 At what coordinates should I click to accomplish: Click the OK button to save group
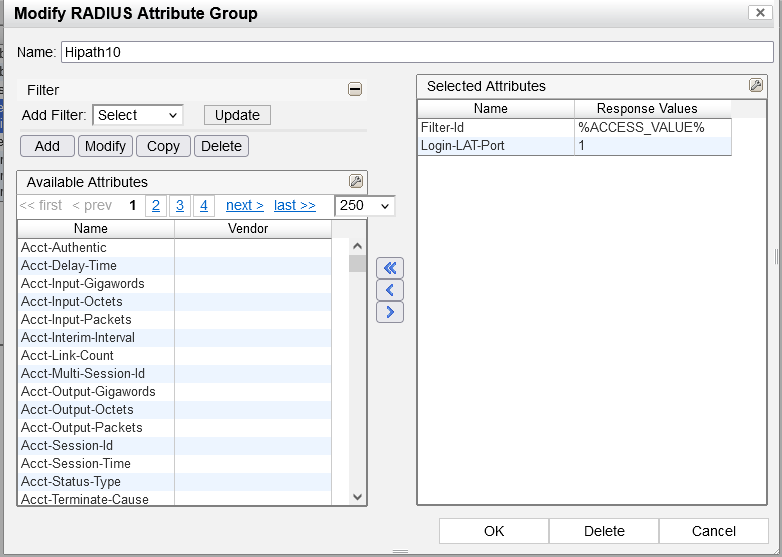click(494, 531)
